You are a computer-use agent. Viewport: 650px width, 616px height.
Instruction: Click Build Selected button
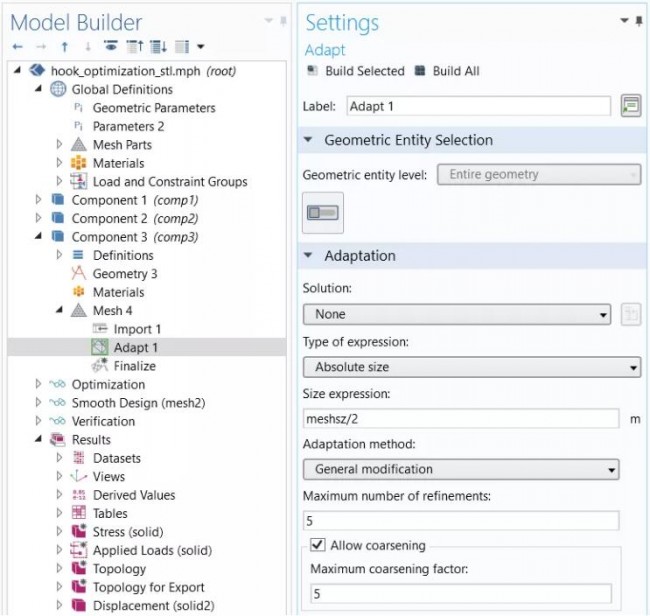tap(355, 71)
